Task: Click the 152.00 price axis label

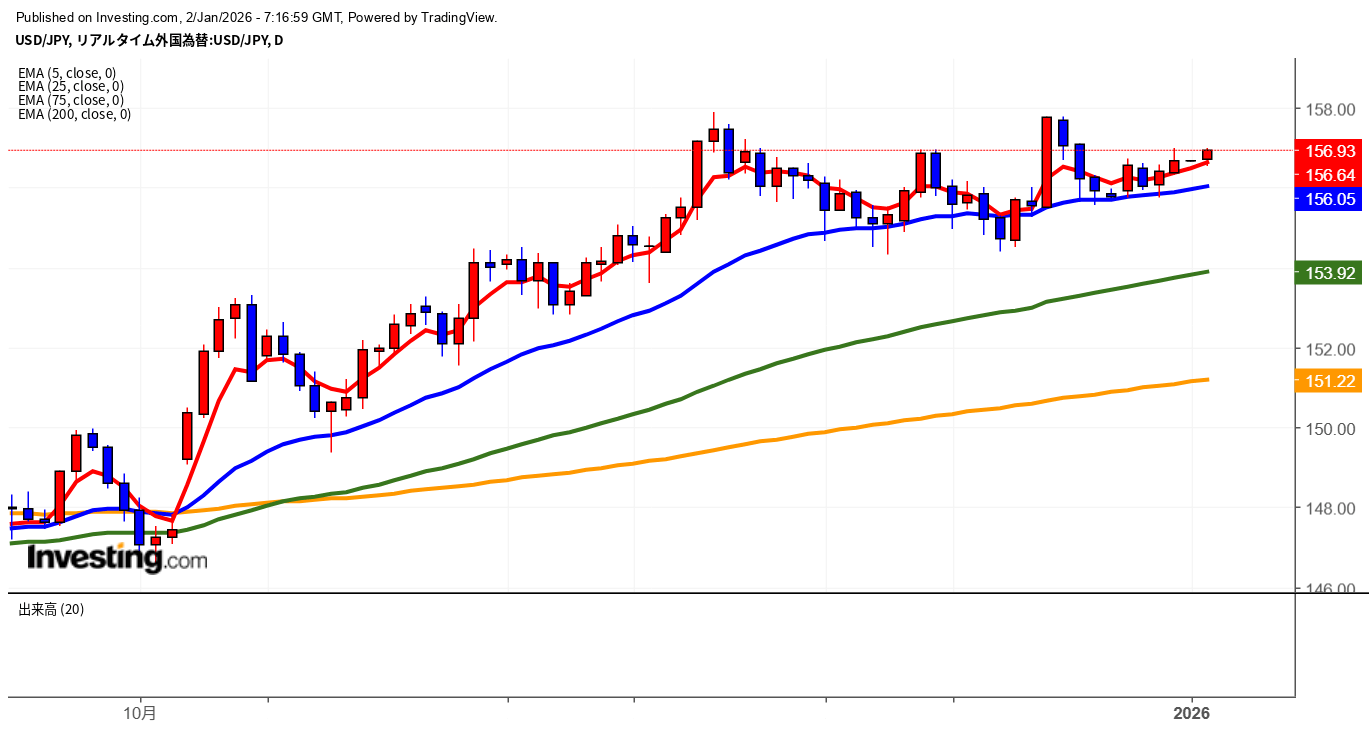Action: (x=1326, y=349)
